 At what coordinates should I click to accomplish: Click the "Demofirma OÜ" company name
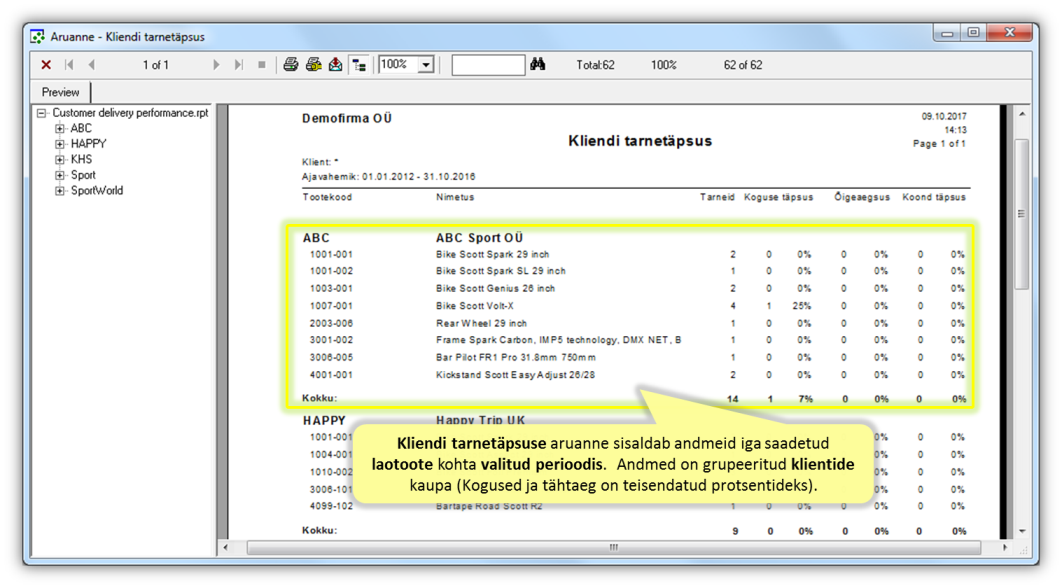click(x=347, y=119)
